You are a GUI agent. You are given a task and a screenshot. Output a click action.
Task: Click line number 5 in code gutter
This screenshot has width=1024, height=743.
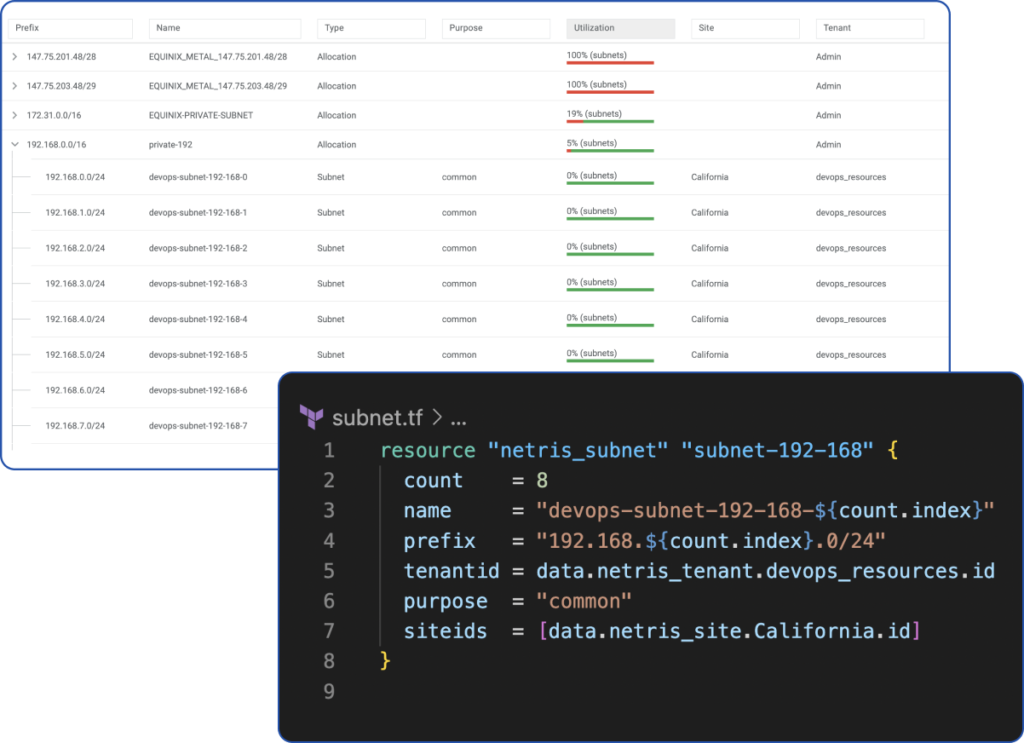click(328, 571)
